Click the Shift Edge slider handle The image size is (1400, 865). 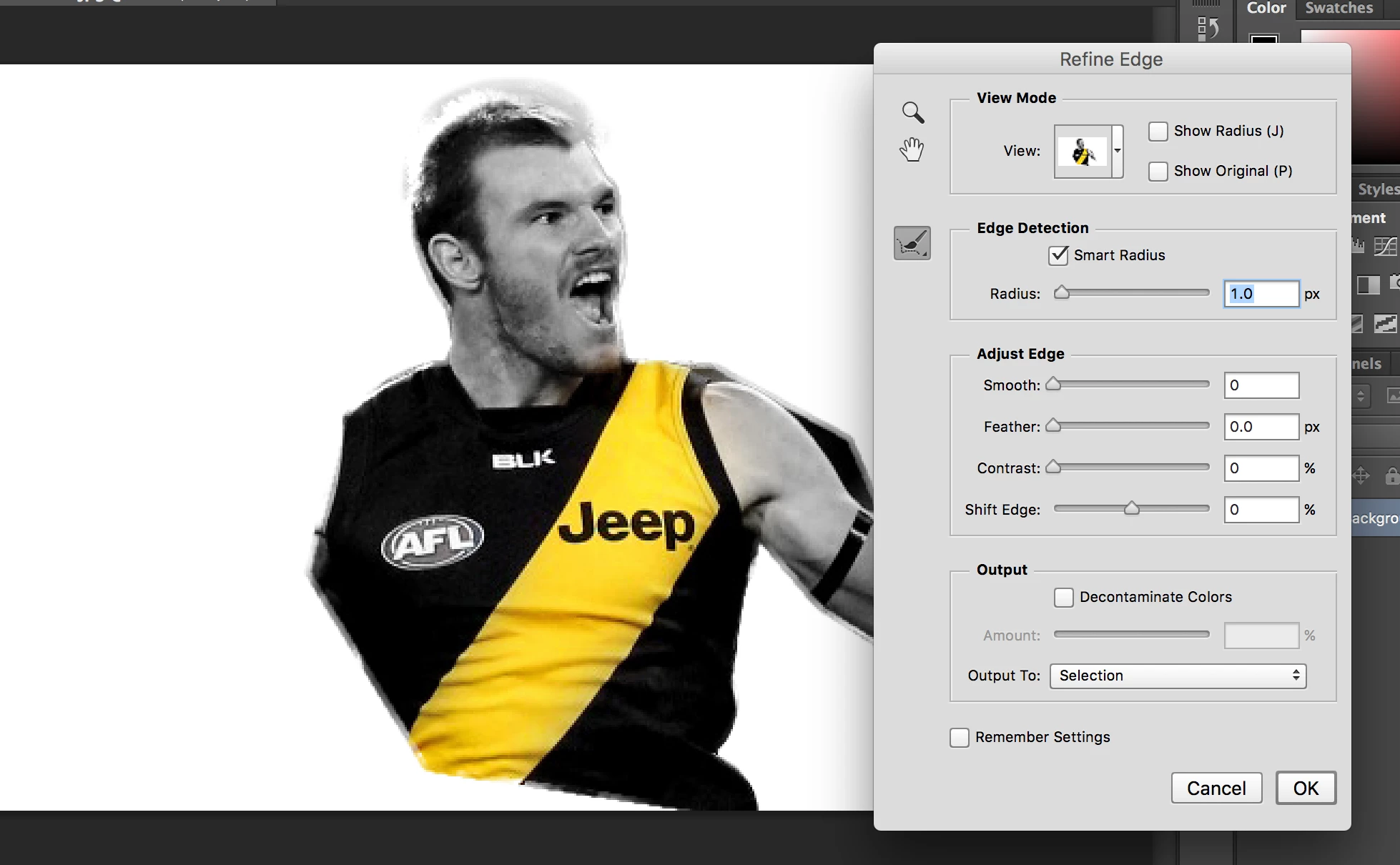[x=1131, y=508]
